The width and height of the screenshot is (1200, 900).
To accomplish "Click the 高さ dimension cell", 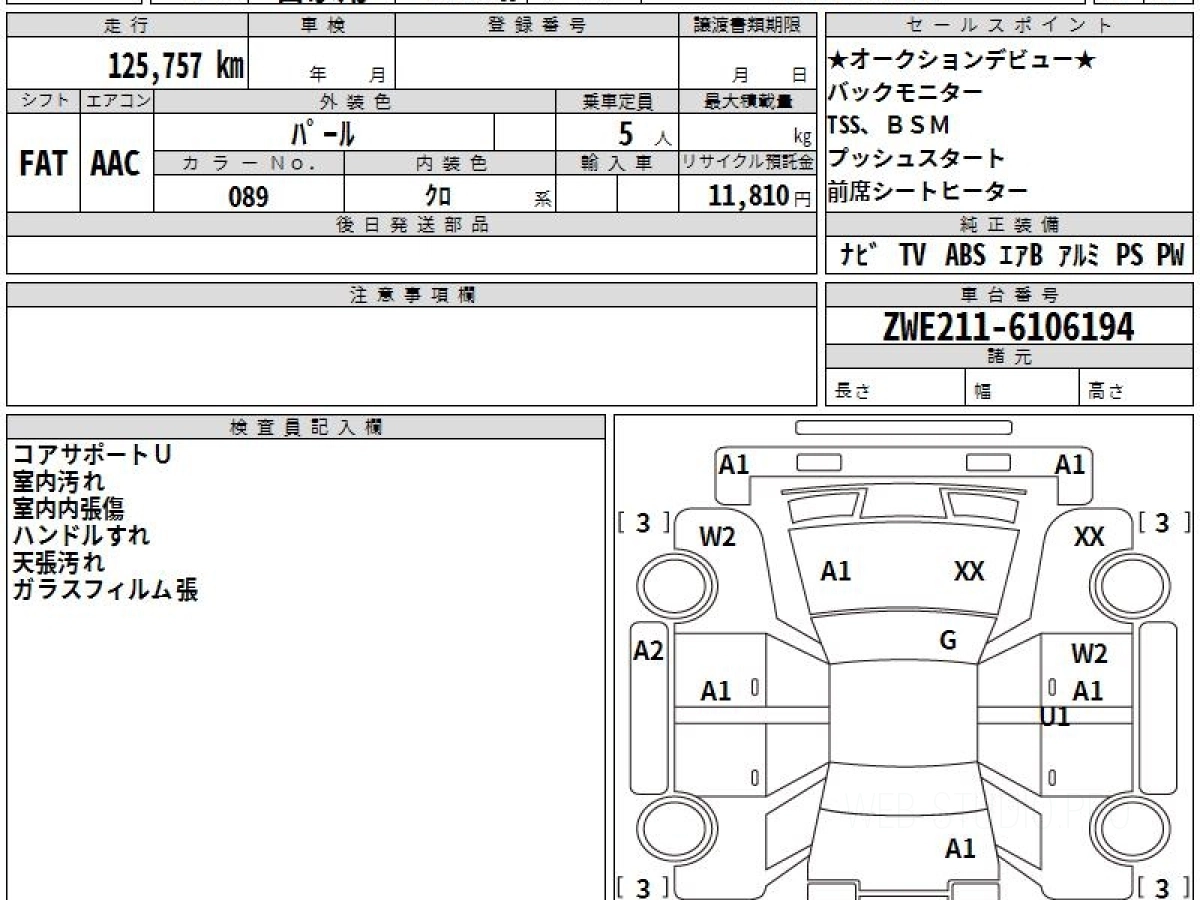I will pos(1136,389).
